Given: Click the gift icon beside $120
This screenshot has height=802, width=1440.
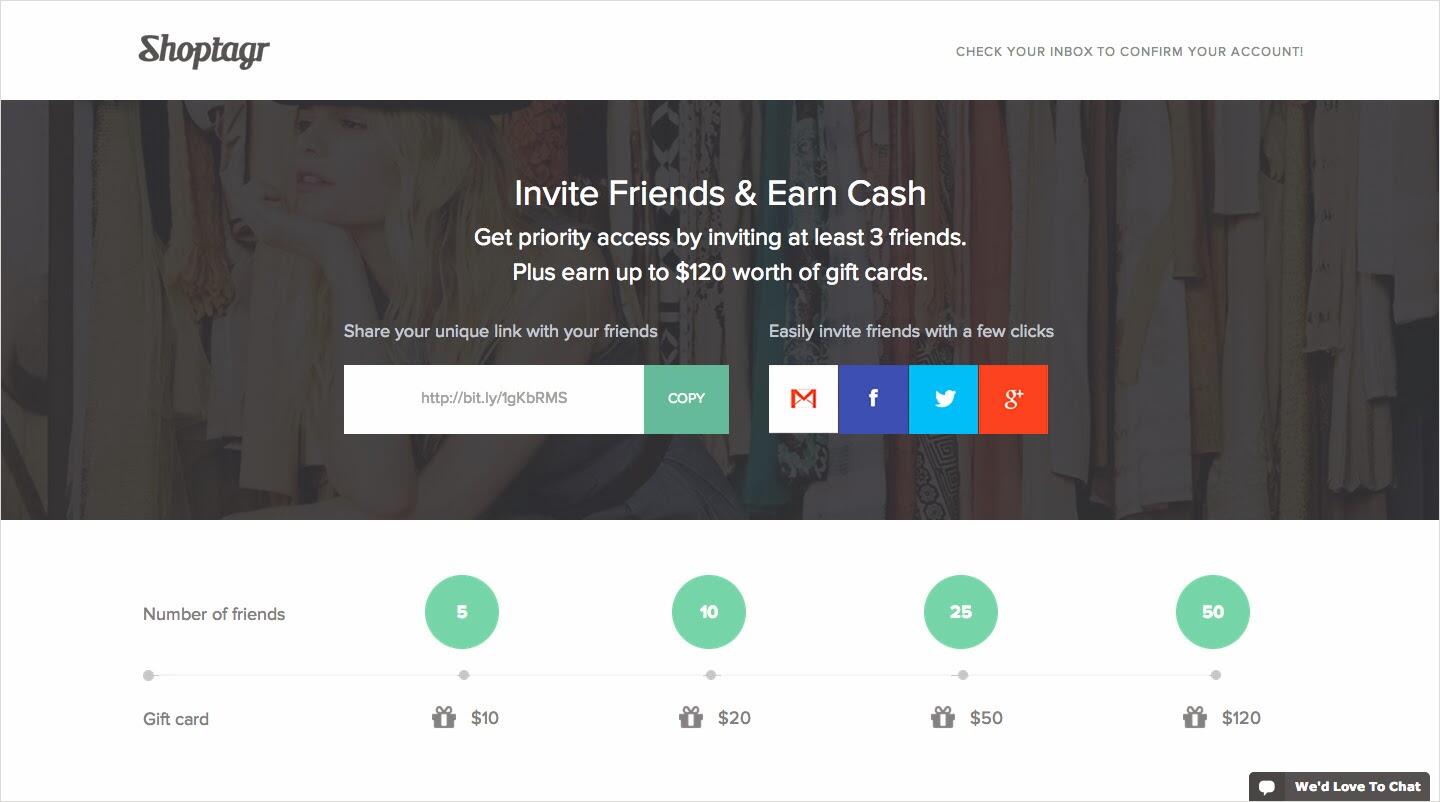Looking at the screenshot, I should click(1195, 717).
